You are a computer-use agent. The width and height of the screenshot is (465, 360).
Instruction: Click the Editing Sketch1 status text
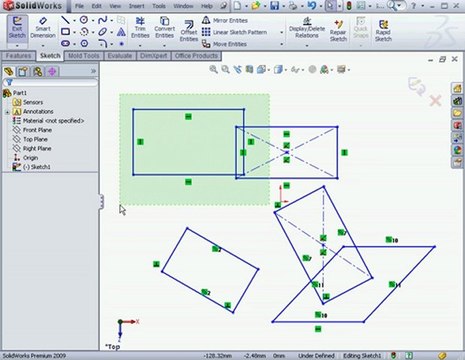click(x=362, y=356)
